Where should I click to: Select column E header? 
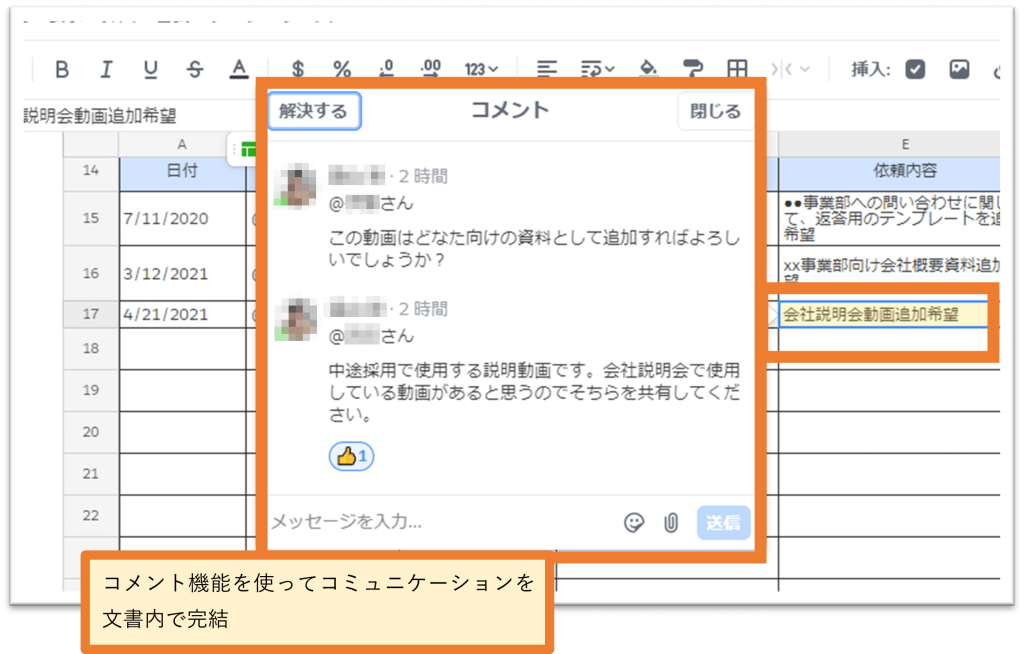tap(889, 144)
